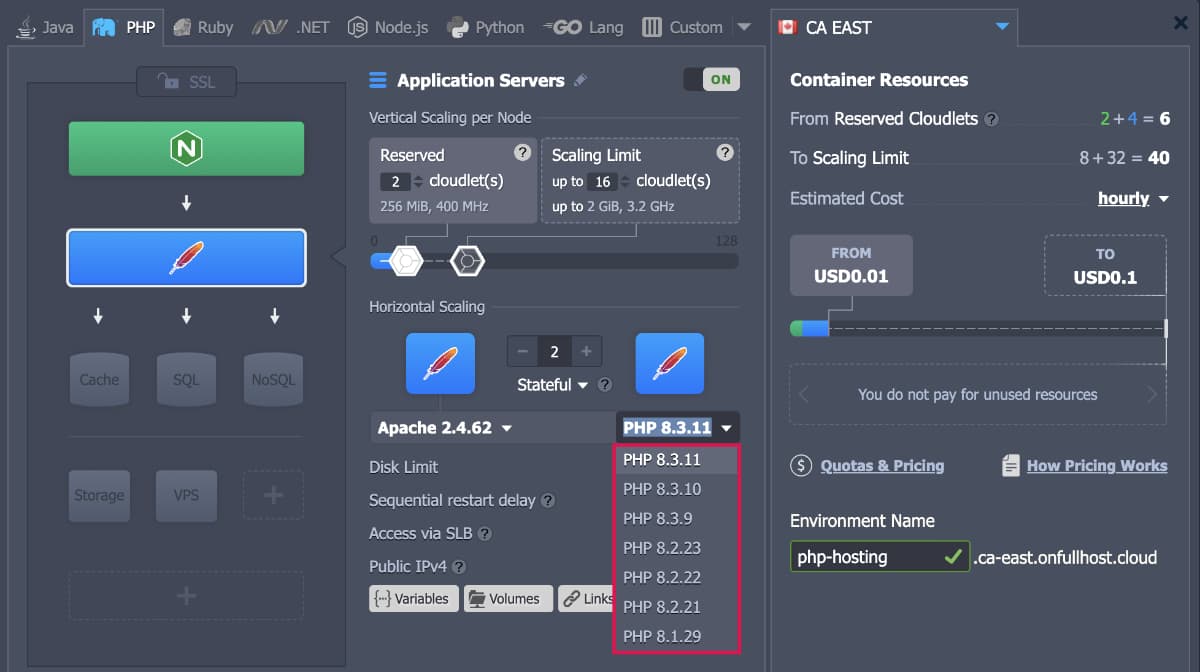This screenshot has width=1200, height=672.
Task: Add a VPS node
Action: pyautogui.click(x=186, y=495)
